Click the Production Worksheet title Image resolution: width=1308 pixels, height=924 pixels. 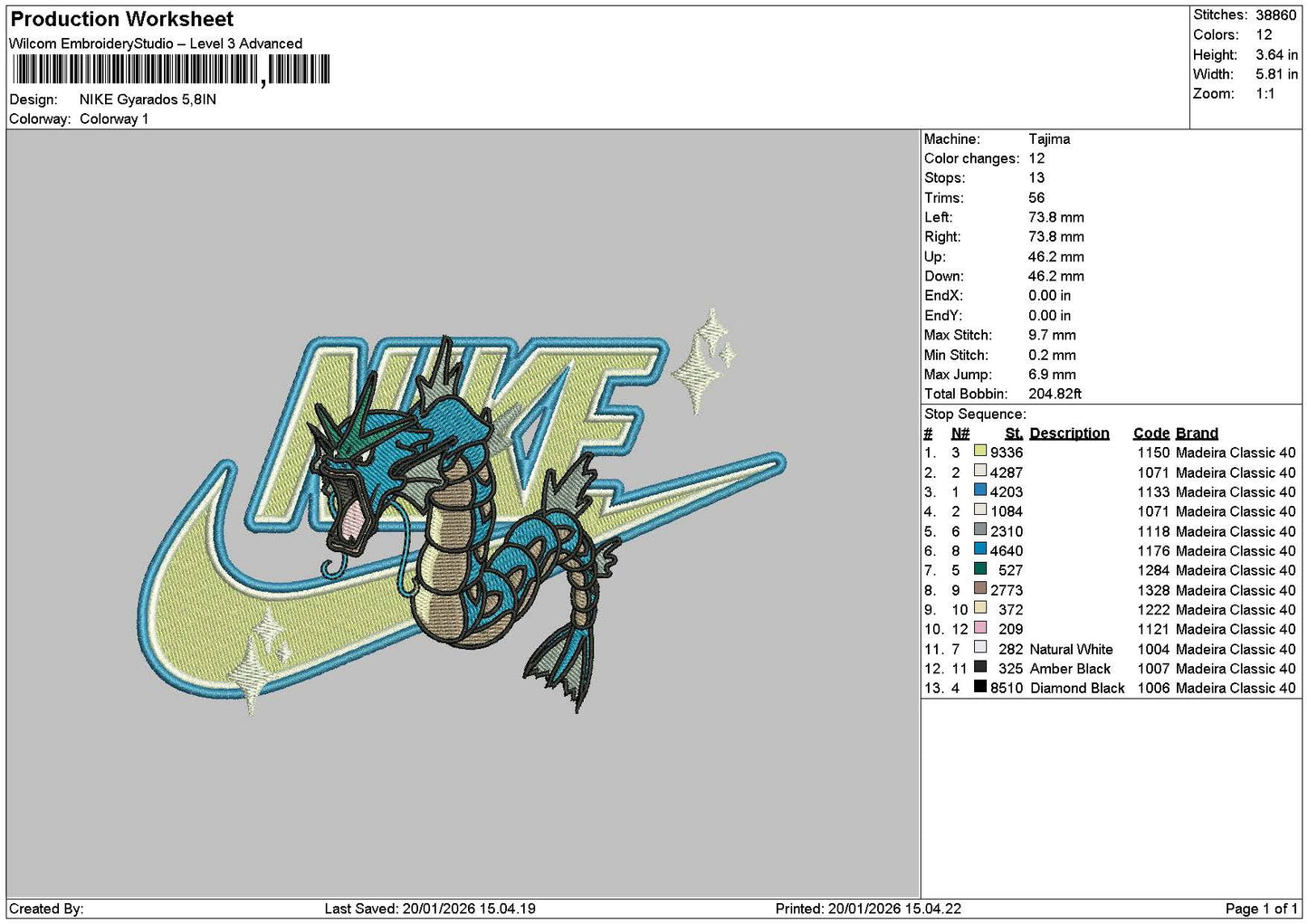click(x=121, y=19)
